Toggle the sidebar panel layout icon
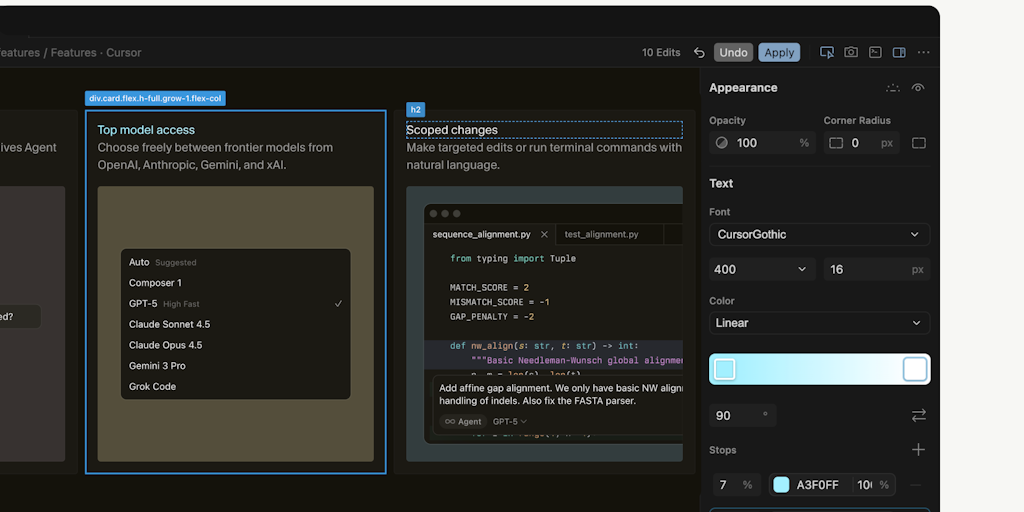This screenshot has height=512, width=1024. pyautogui.click(x=899, y=53)
